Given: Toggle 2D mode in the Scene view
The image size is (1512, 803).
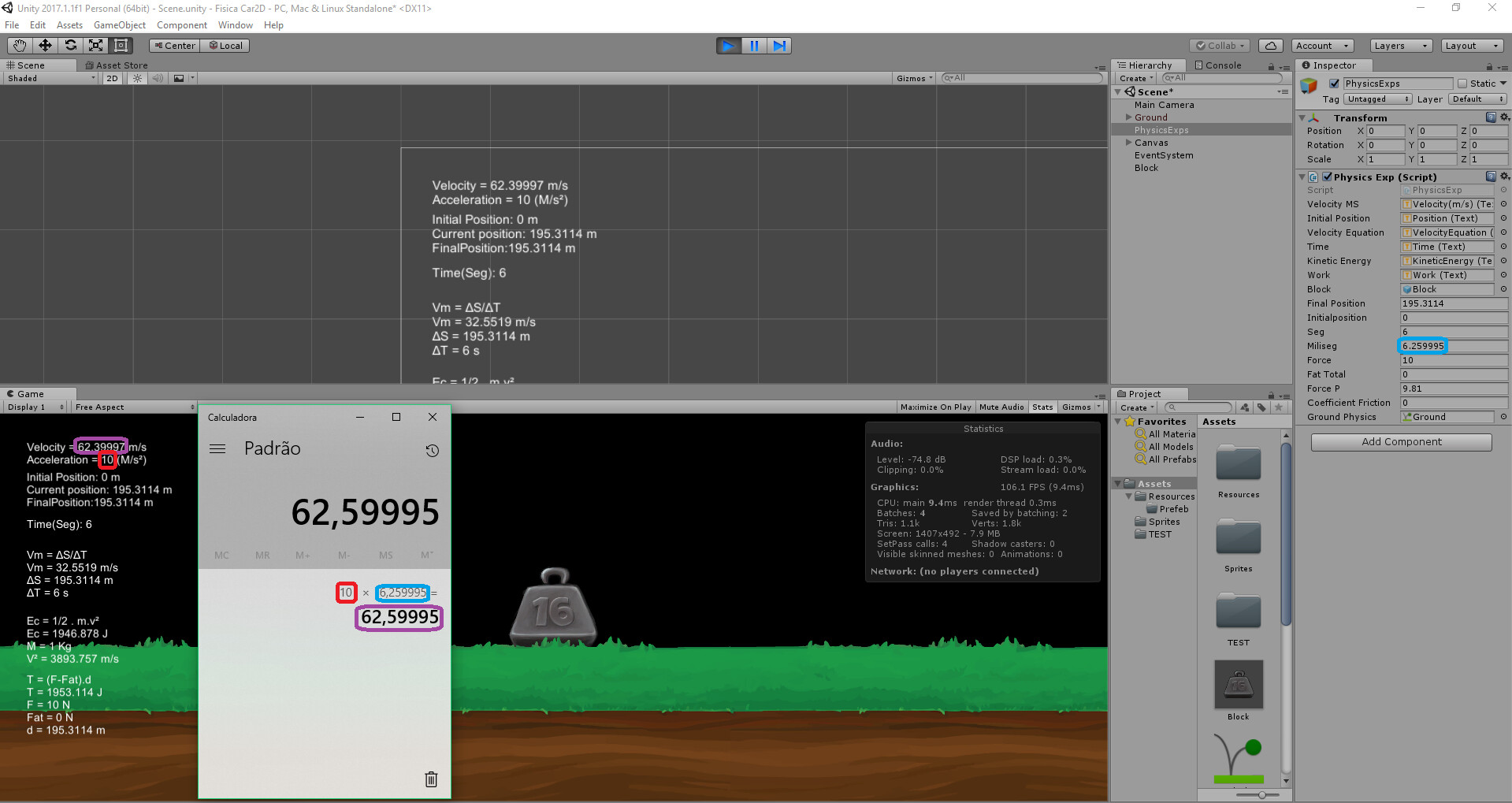Looking at the screenshot, I should [111, 78].
